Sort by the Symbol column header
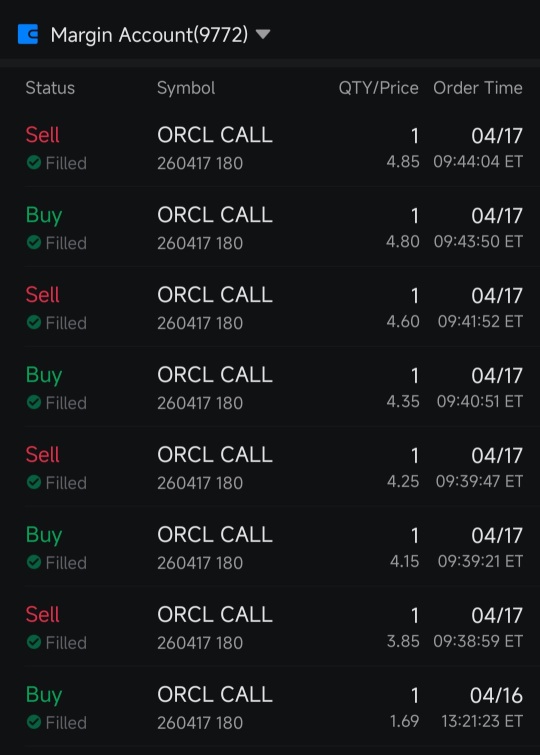 click(x=186, y=88)
